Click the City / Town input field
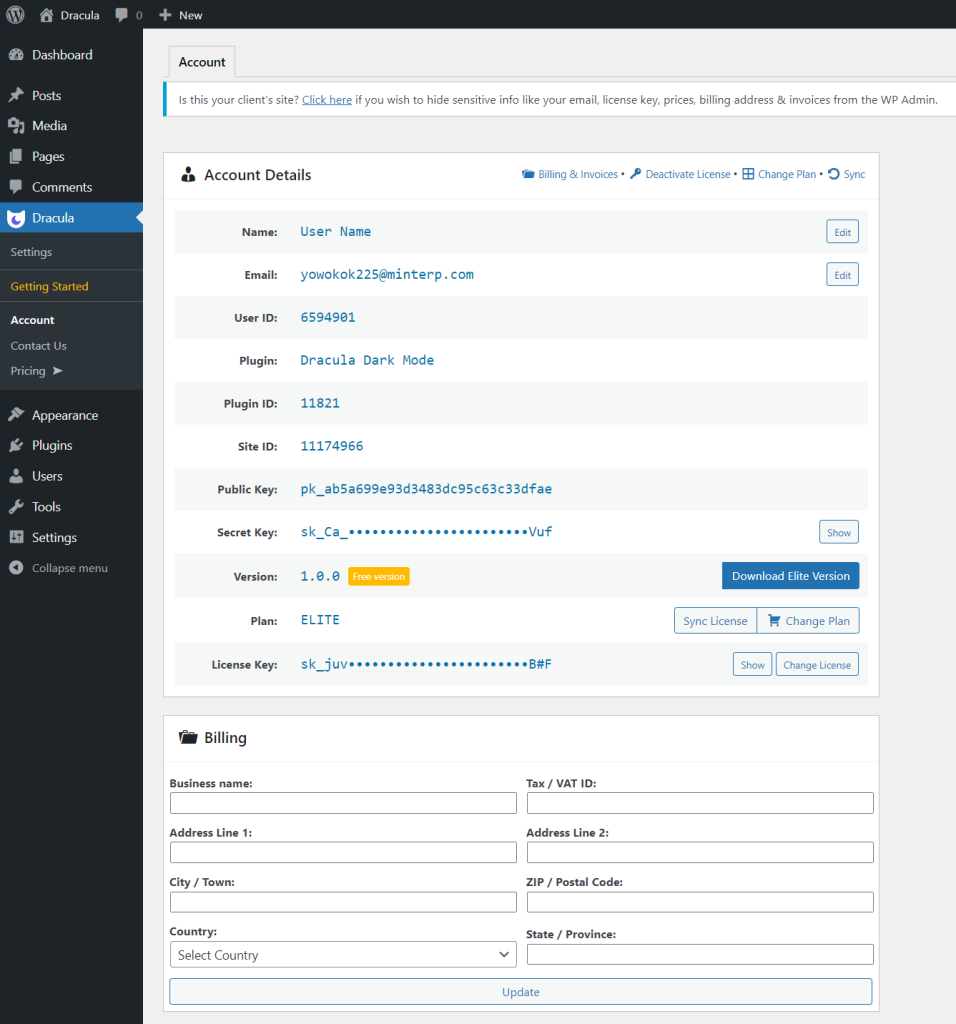The image size is (956, 1024). [x=343, y=902]
